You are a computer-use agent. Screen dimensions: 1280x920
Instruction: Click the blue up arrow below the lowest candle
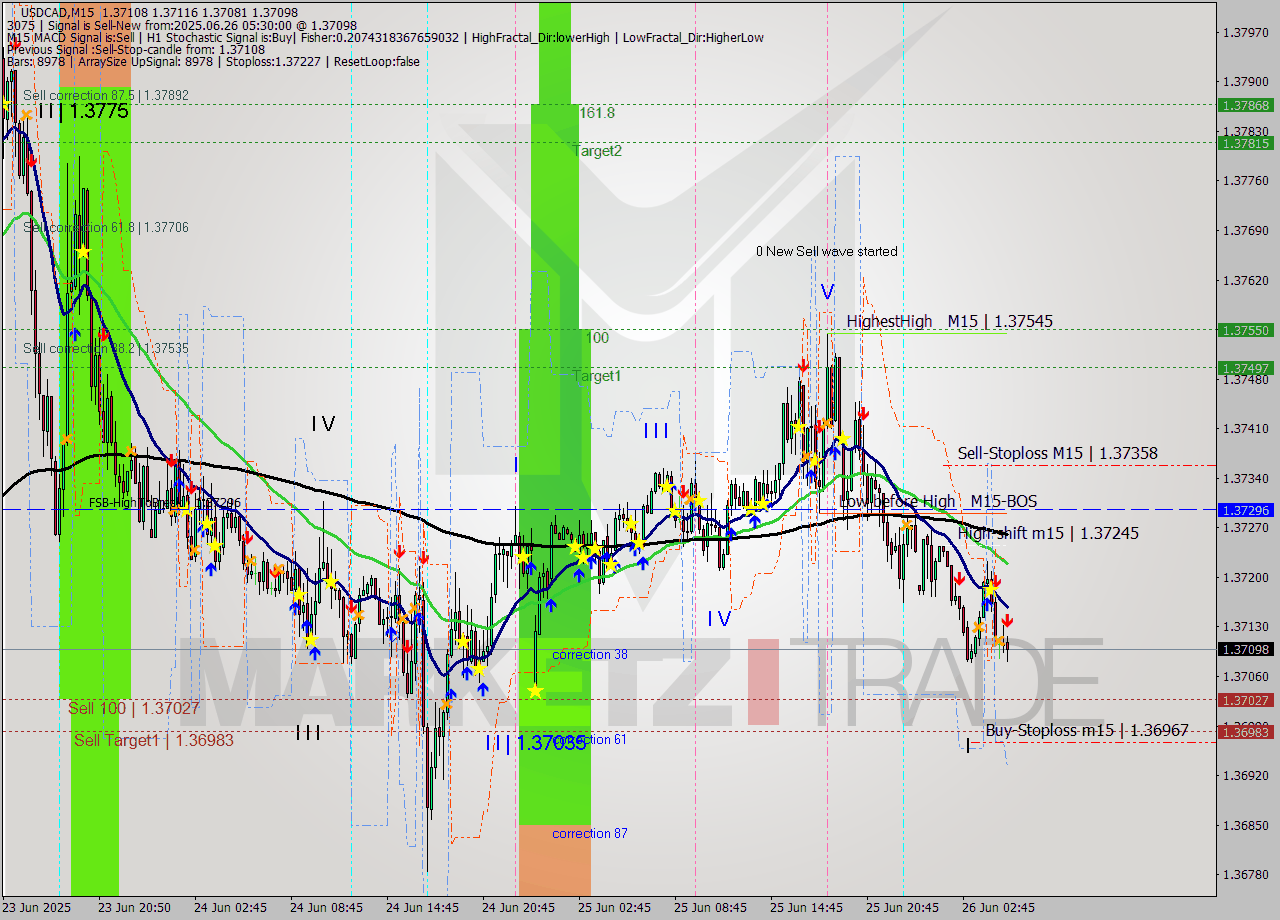452,693
